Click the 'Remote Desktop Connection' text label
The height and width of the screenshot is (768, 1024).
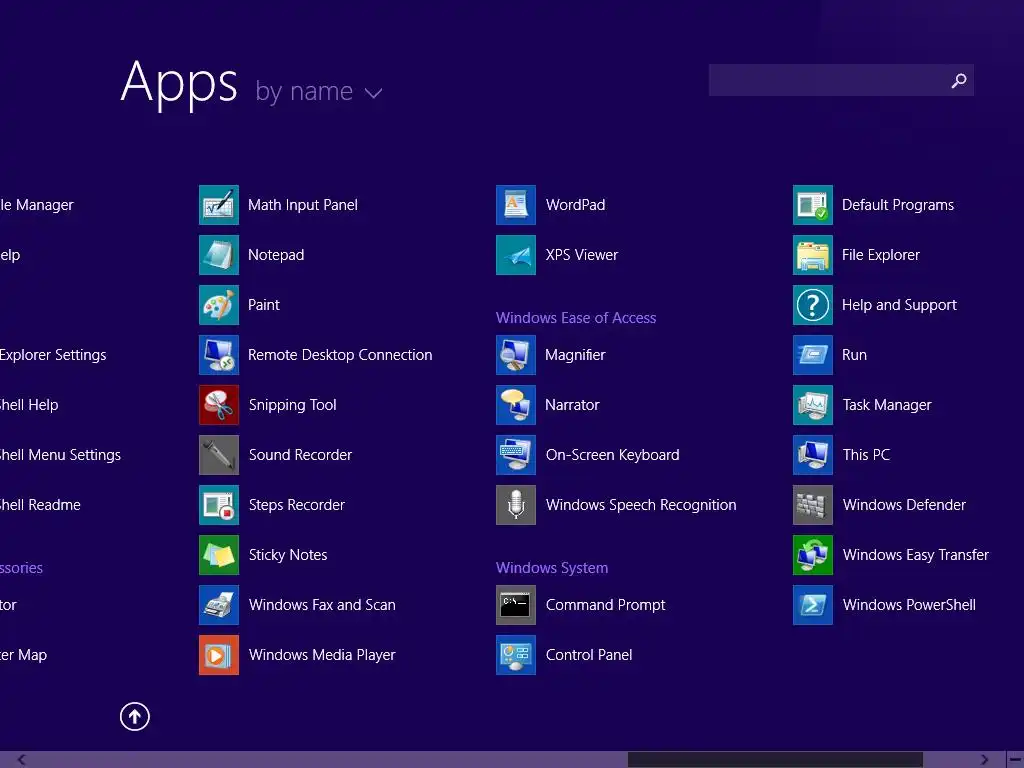340,355
